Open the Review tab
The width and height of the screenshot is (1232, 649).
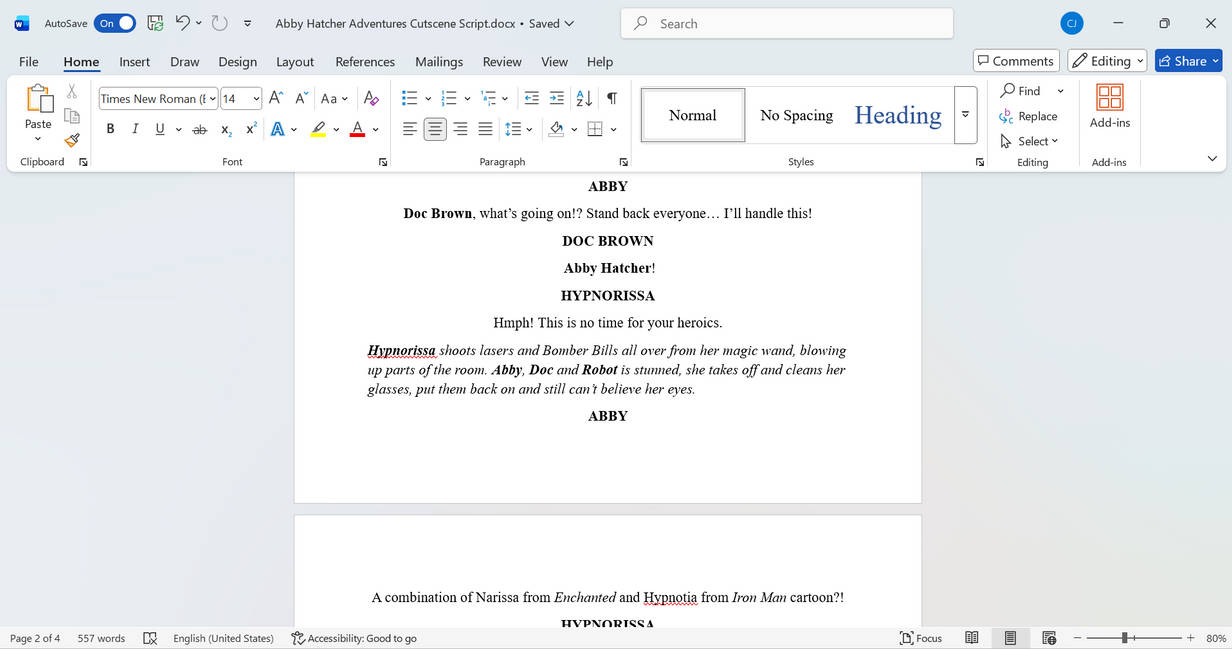click(x=502, y=61)
